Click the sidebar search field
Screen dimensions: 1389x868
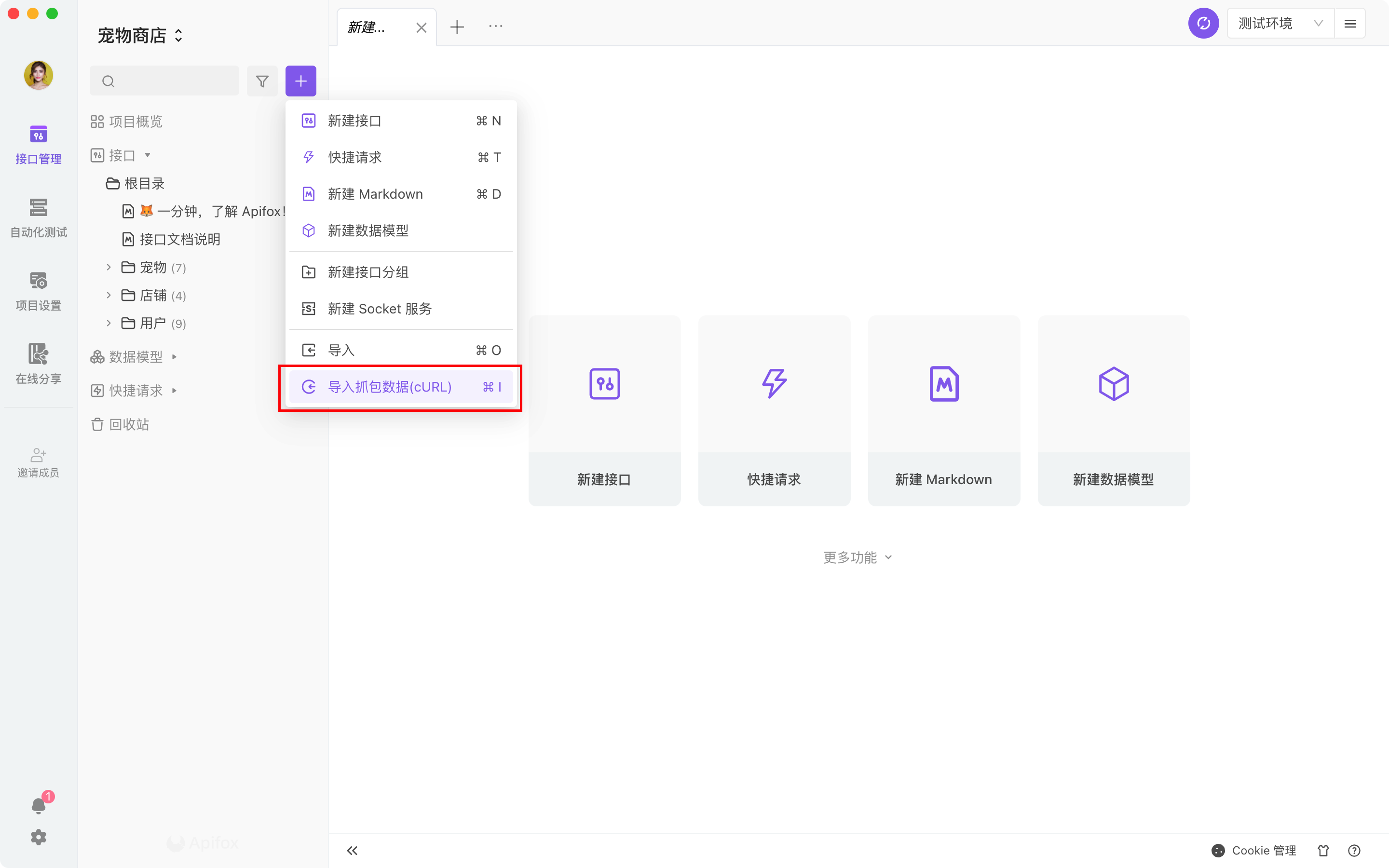(x=172, y=81)
